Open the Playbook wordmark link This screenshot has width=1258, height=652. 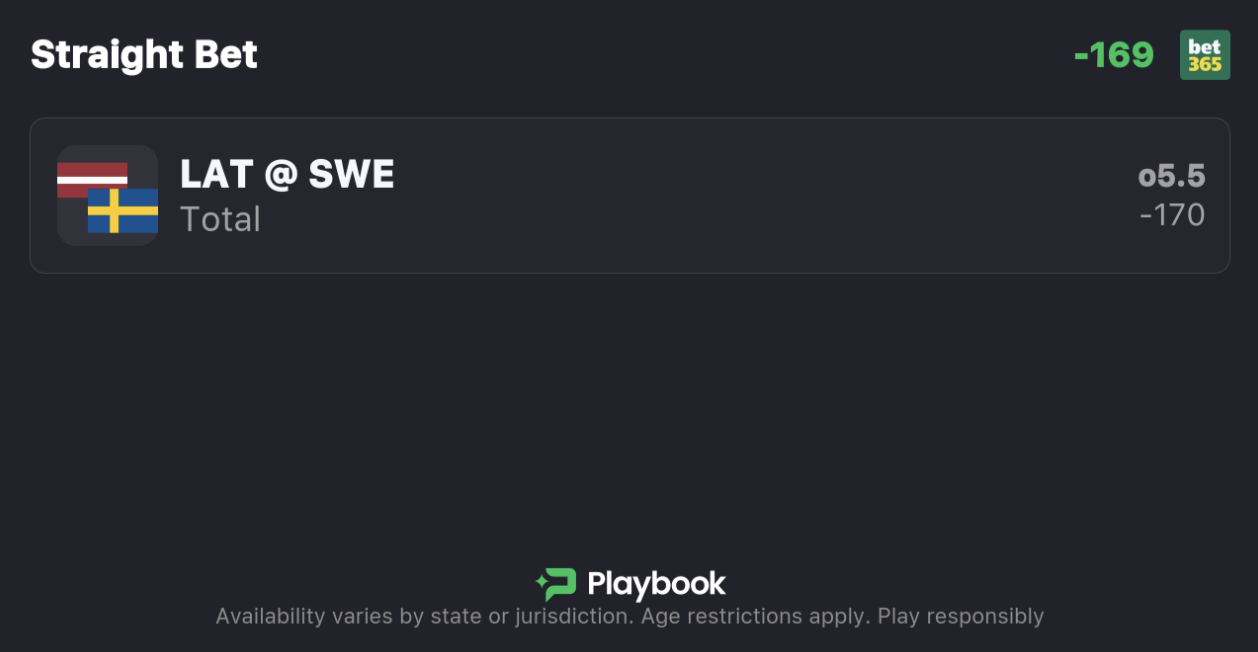tap(656, 584)
